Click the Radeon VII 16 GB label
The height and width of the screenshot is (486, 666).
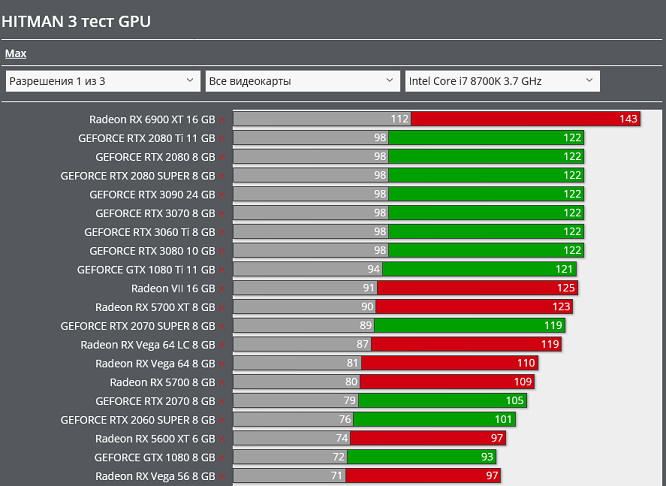point(173,288)
